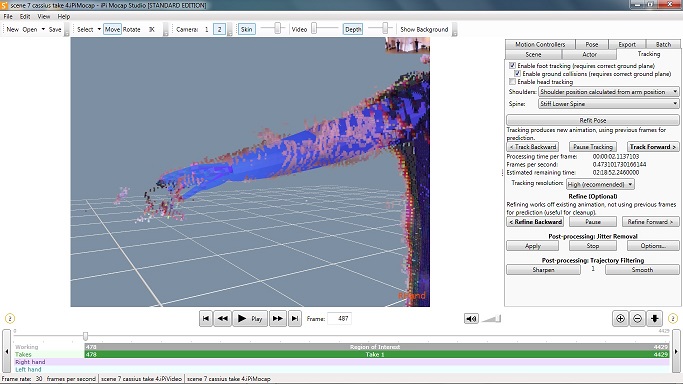Click the right circled 2 marker icon
Image resolution: width=683 pixels, height=384 pixels.
(x=673, y=319)
